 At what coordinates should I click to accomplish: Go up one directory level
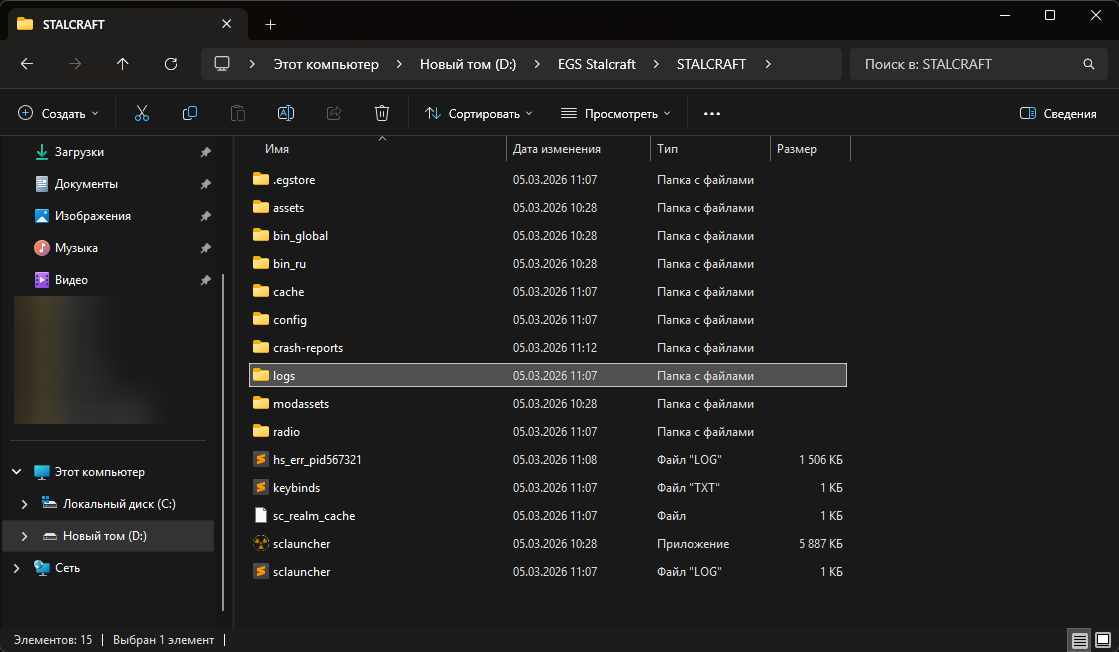pyautogui.click(x=123, y=64)
